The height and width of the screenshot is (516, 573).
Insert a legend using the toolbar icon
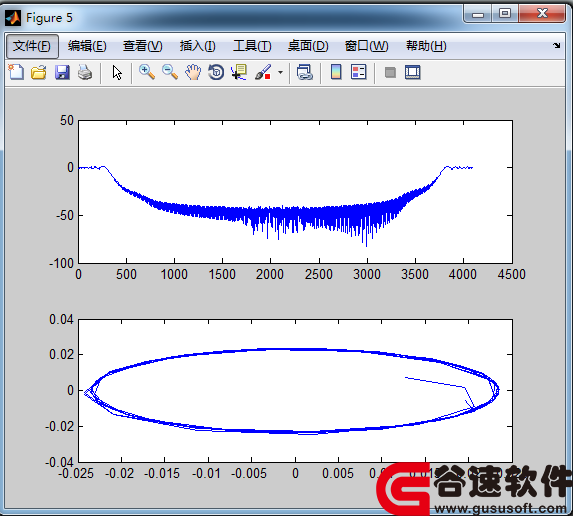click(x=358, y=72)
